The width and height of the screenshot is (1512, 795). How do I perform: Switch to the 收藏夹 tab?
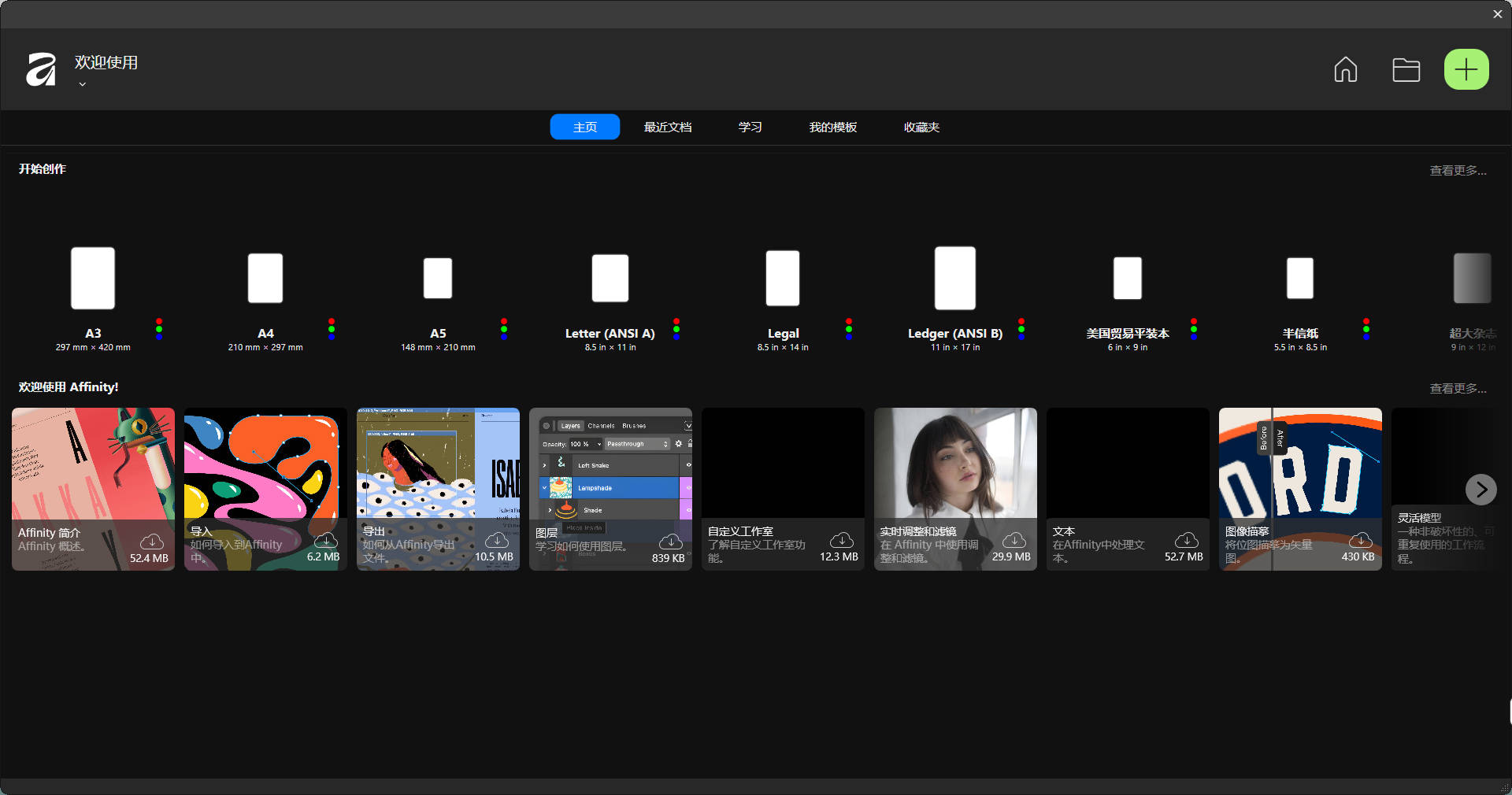[x=921, y=127]
